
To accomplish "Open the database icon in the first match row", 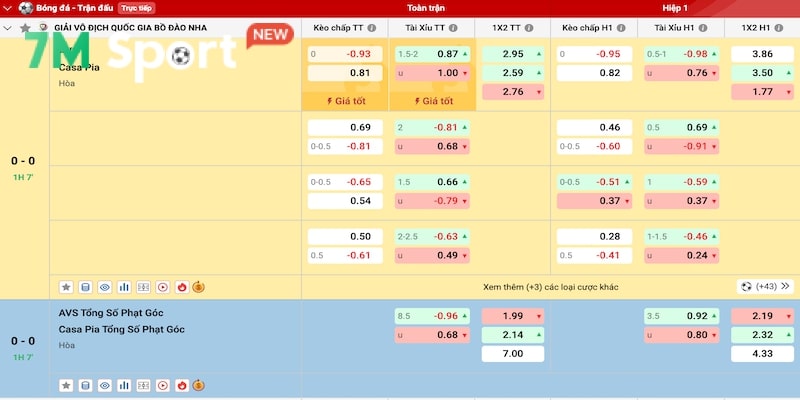I will click(x=85, y=287).
